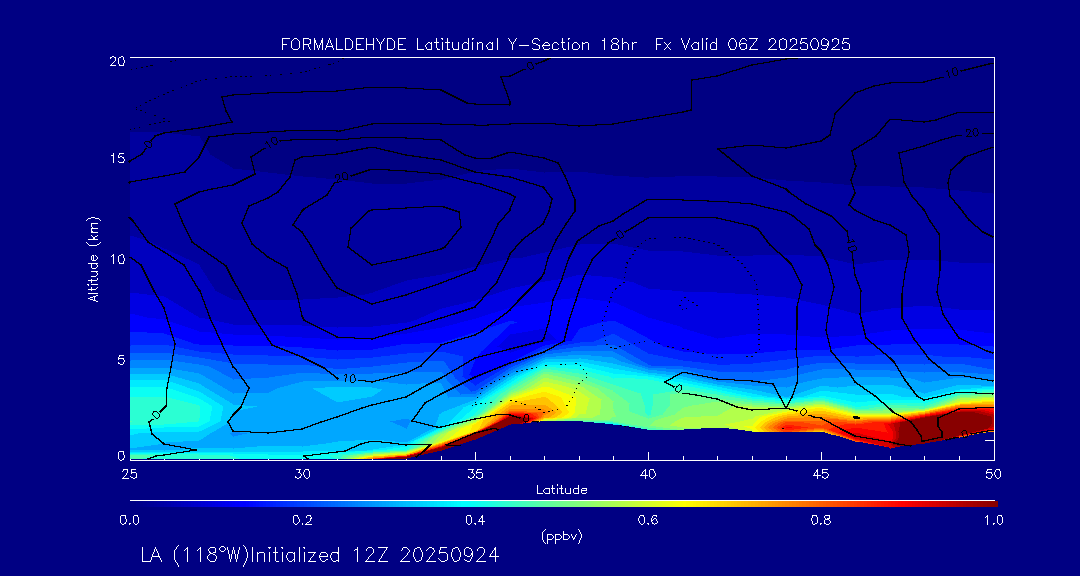The image size is (1080, 576).
Task: Click the "(ppbv)" units label
Action: (x=561, y=536)
